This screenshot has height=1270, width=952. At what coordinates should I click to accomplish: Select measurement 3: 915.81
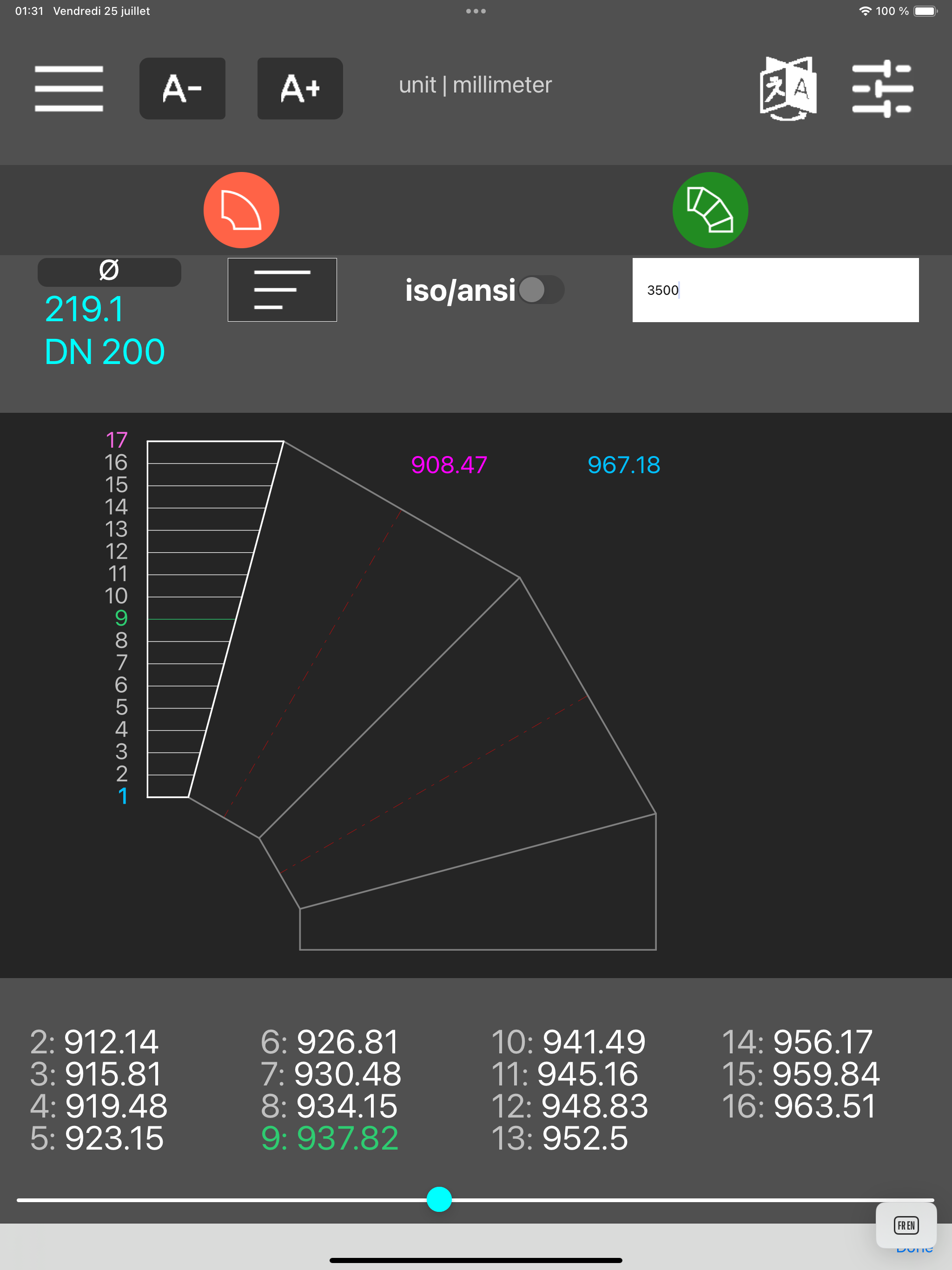tap(95, 1074)
